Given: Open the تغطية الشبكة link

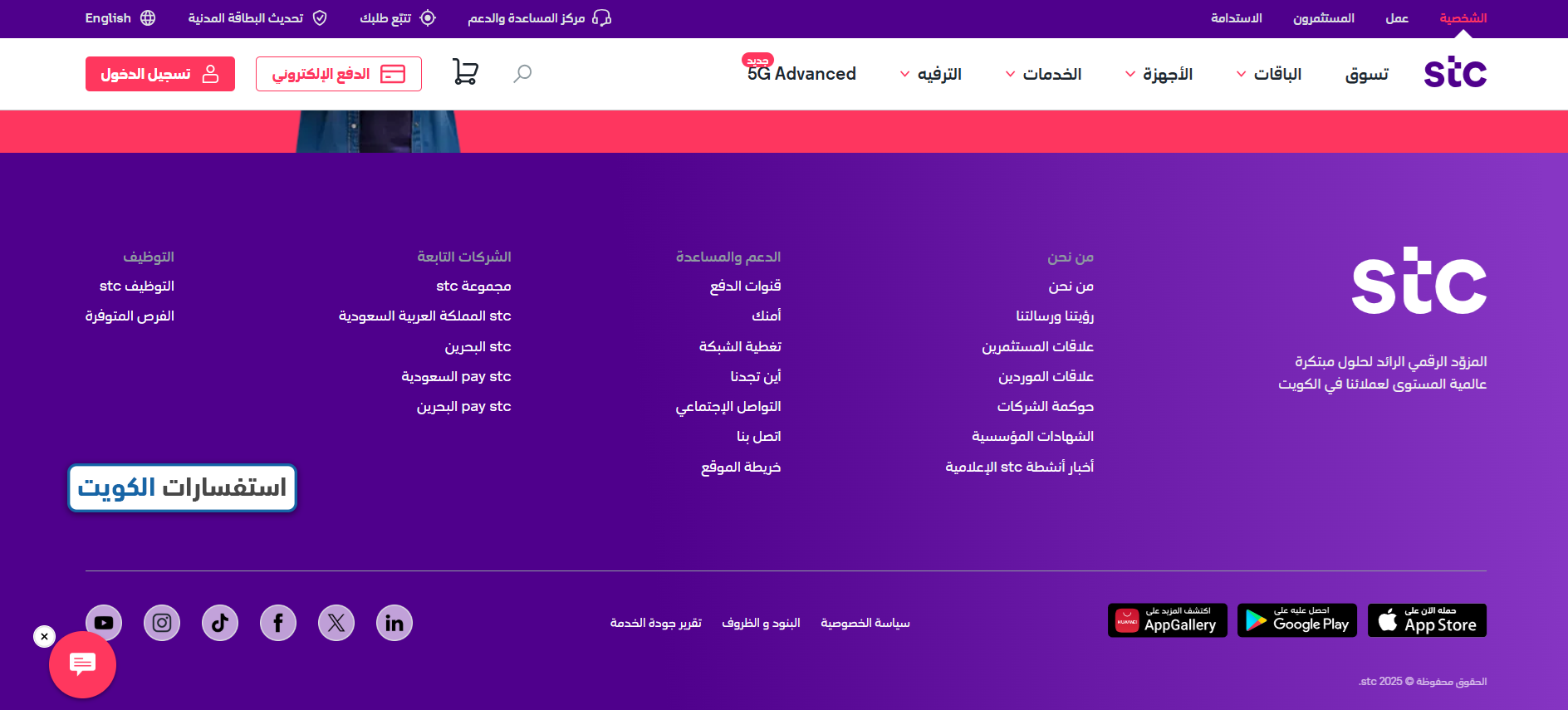Looking at the screenshot, I should coord(740,346).
